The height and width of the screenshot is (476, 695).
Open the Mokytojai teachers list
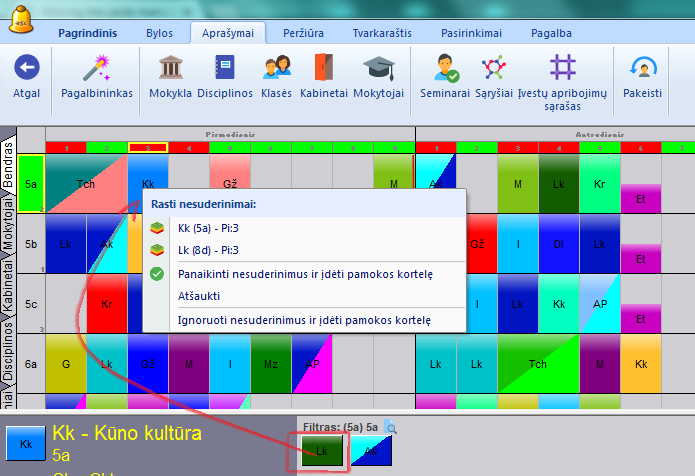[x=379, y=69]
